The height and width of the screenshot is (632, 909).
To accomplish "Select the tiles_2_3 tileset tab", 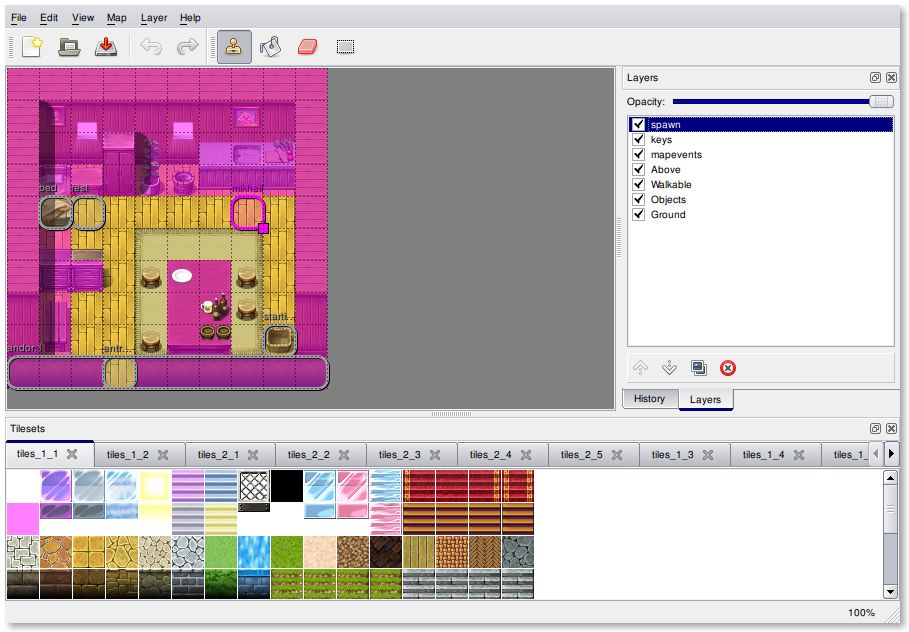I will point(400,454).
